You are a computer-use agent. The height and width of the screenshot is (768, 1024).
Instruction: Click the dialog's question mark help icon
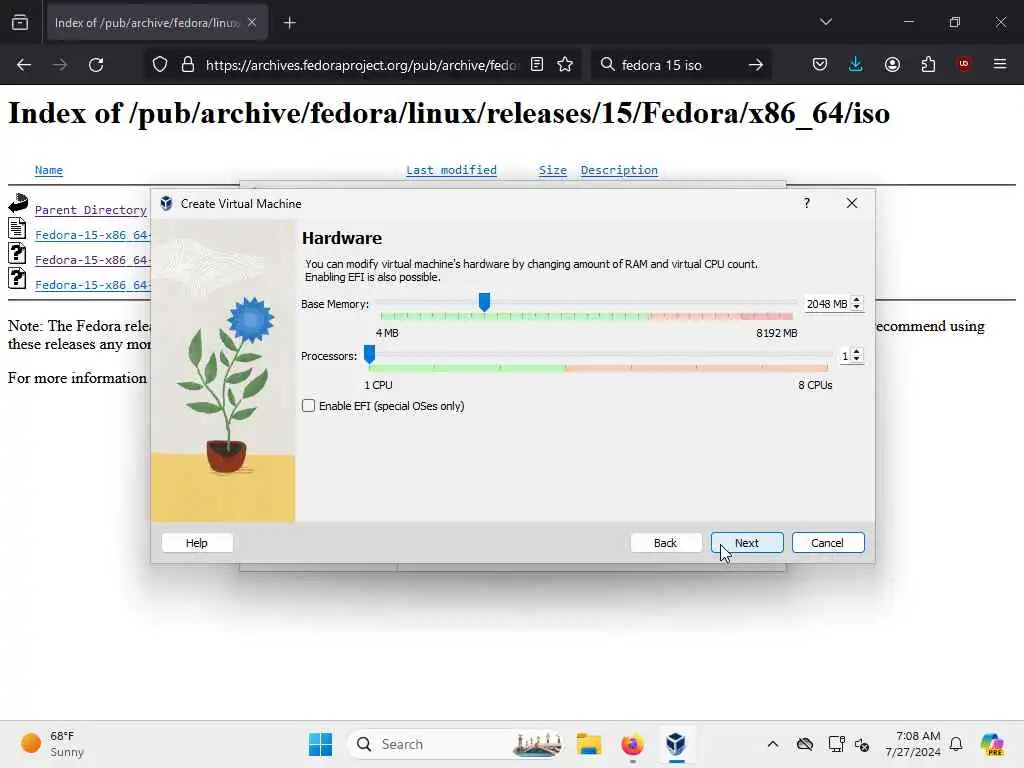807,203
